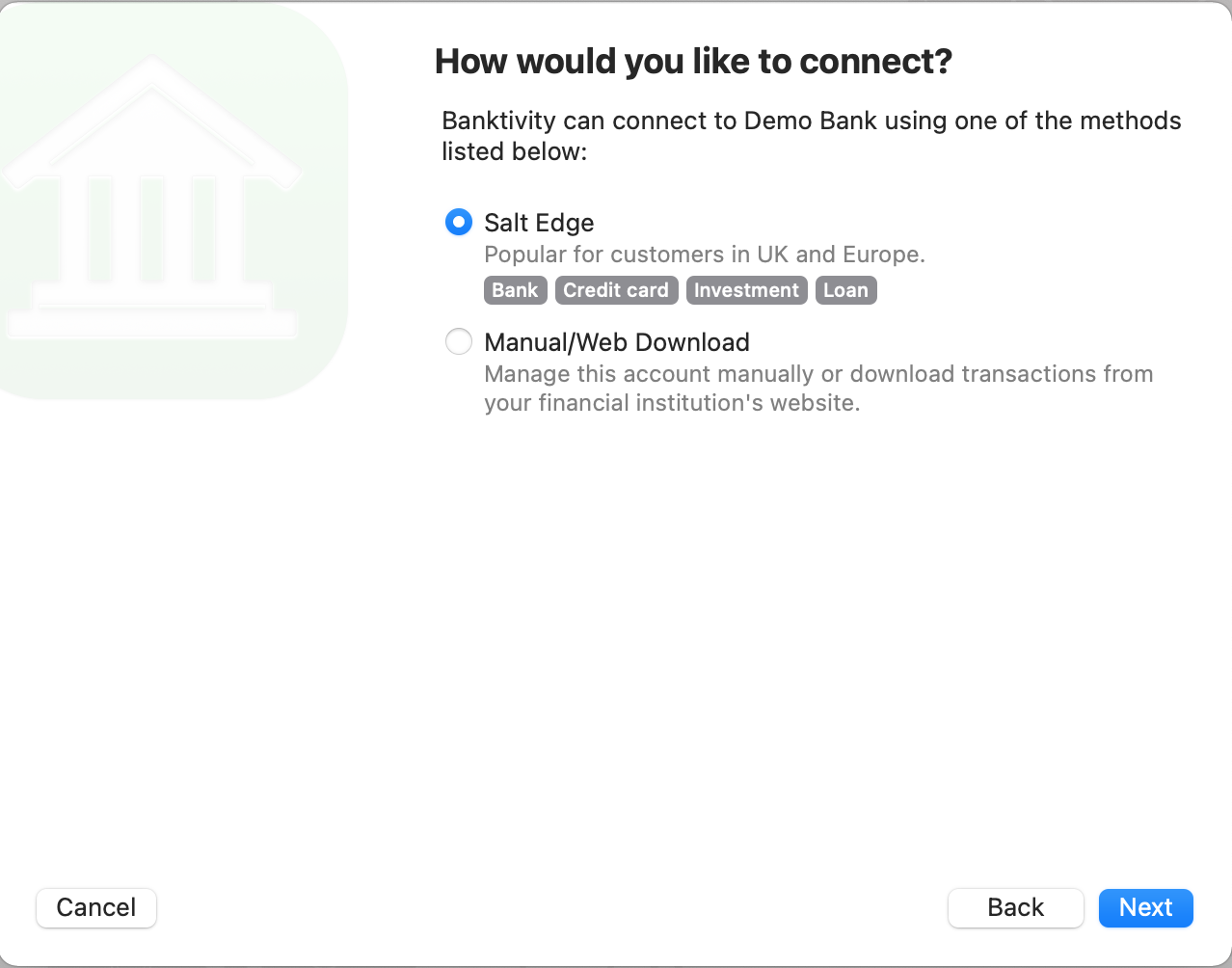Click the Manual/Web Download label text
This screenshot has width=1232, height=968.
point(616,342)
